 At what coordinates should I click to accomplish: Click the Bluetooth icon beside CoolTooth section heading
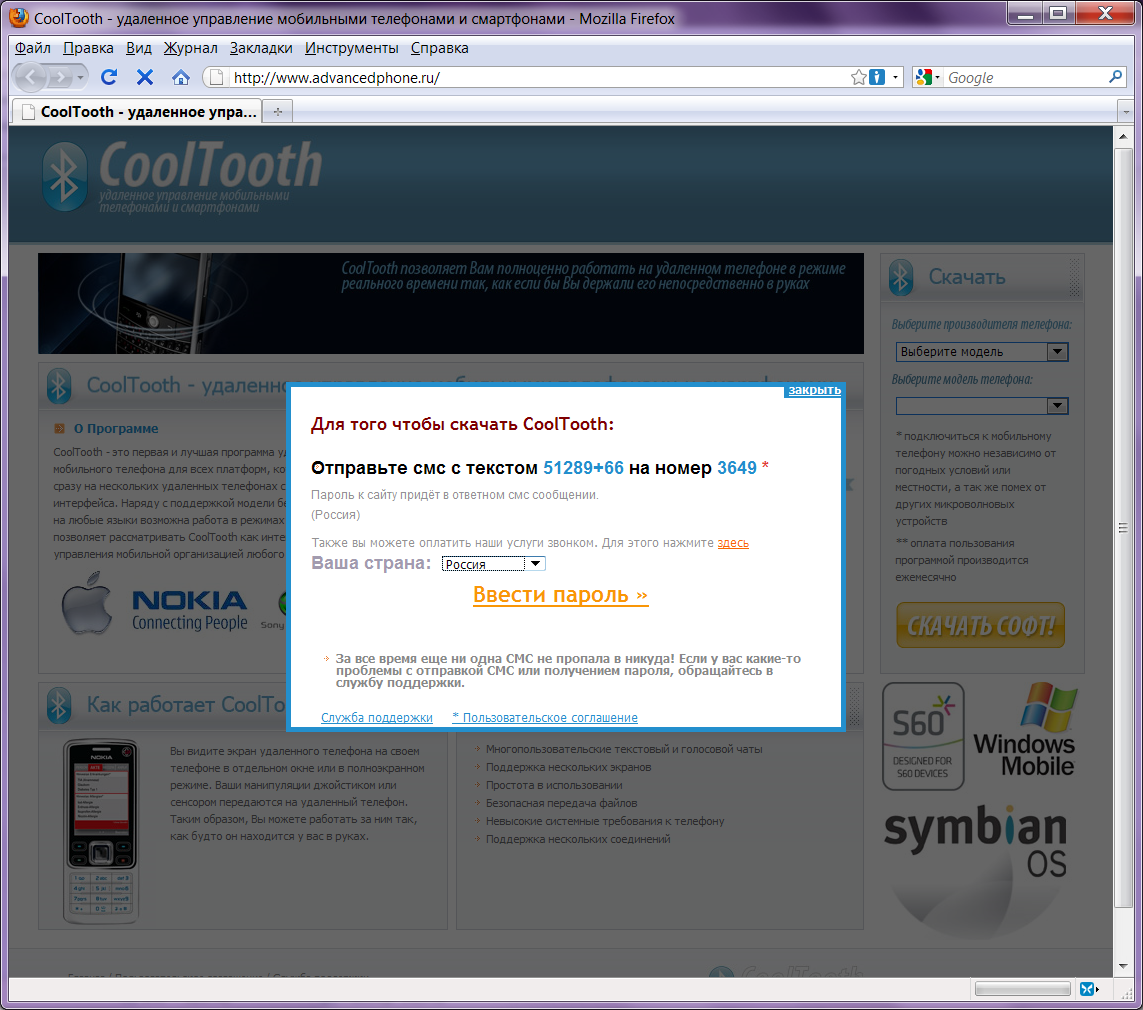click(59, 385)
